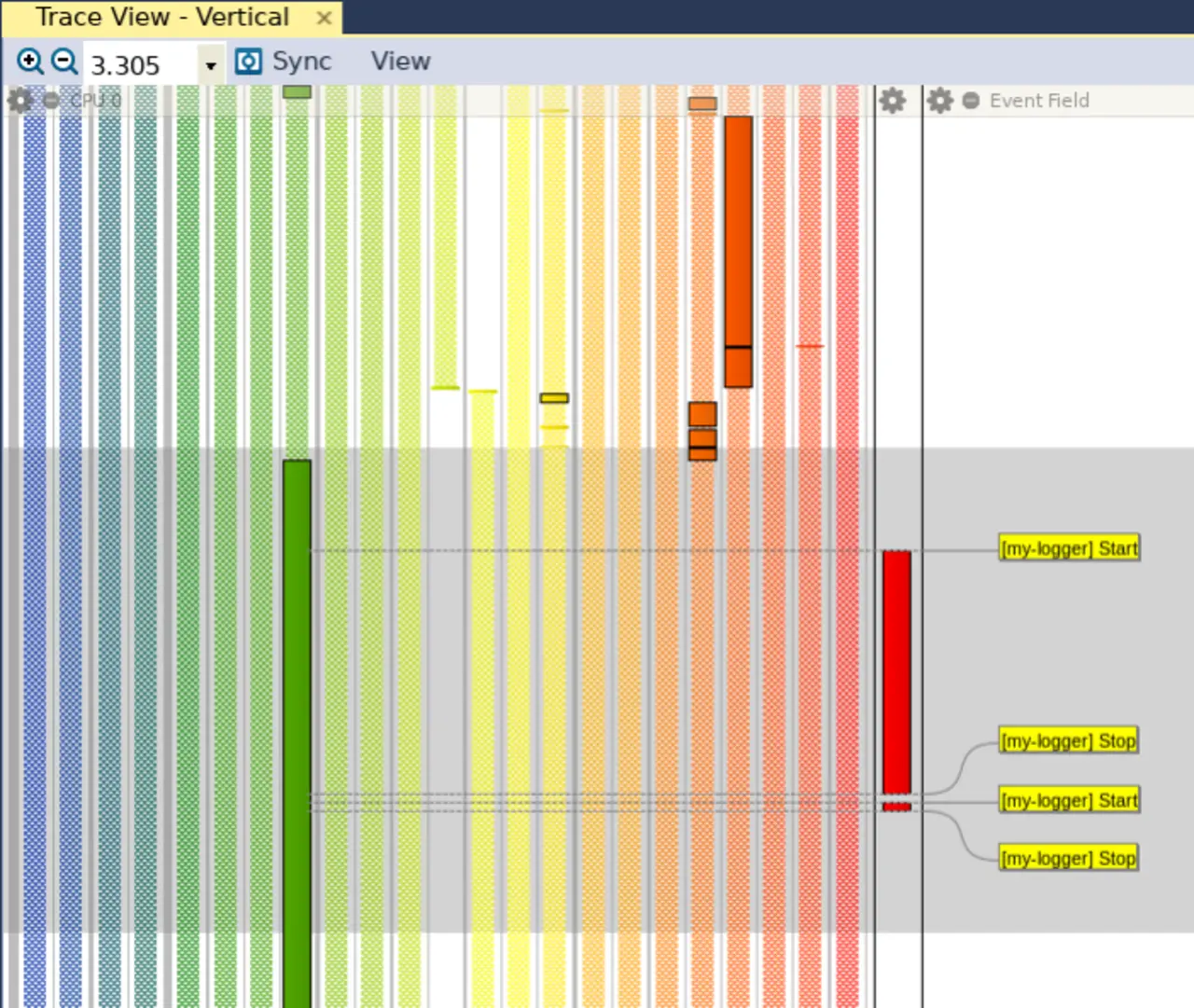1194x1008 pixels.
Task: Click the zoom out magnifier icon
Action: tap(64, 62)
